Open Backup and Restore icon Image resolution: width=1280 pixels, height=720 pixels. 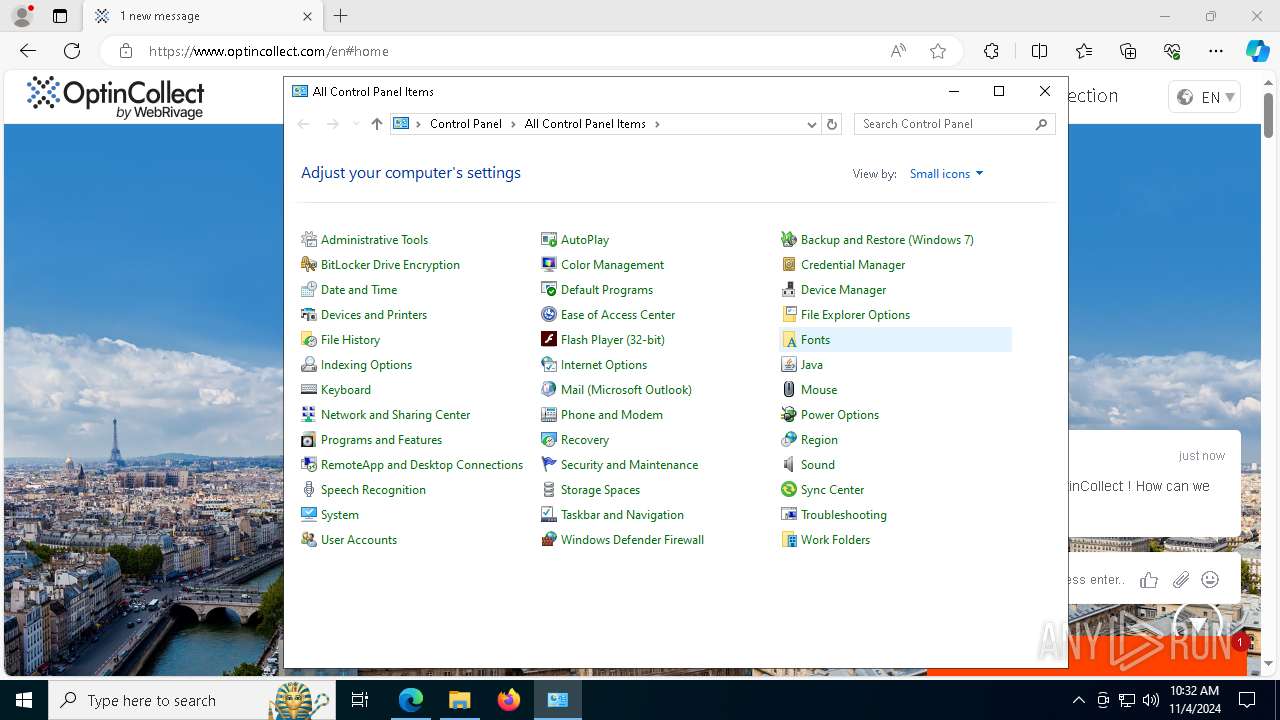coord(789,240)
